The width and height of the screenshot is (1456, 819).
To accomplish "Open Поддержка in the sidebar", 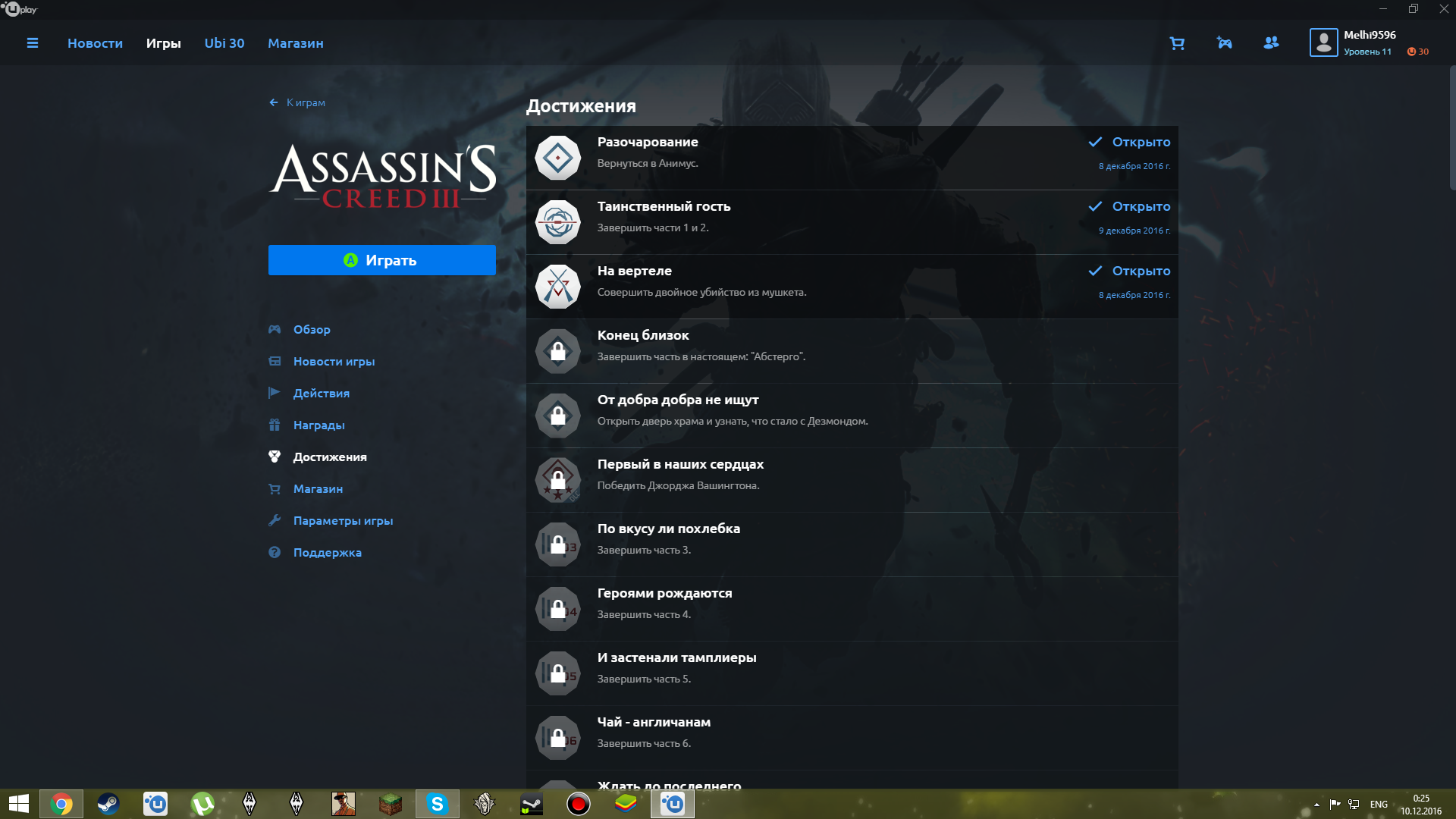I will pos(327,552).
